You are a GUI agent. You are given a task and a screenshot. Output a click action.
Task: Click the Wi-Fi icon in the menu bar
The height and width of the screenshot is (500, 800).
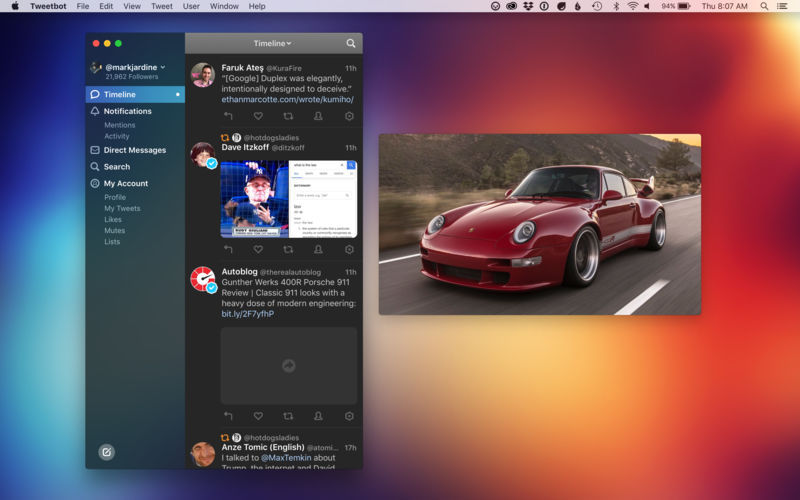click(x=632, y=6)
